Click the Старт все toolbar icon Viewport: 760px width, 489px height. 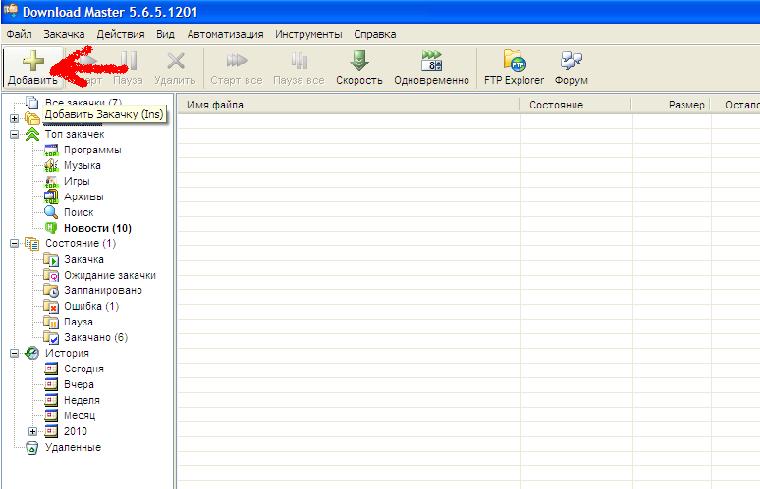tap(237, 61)
